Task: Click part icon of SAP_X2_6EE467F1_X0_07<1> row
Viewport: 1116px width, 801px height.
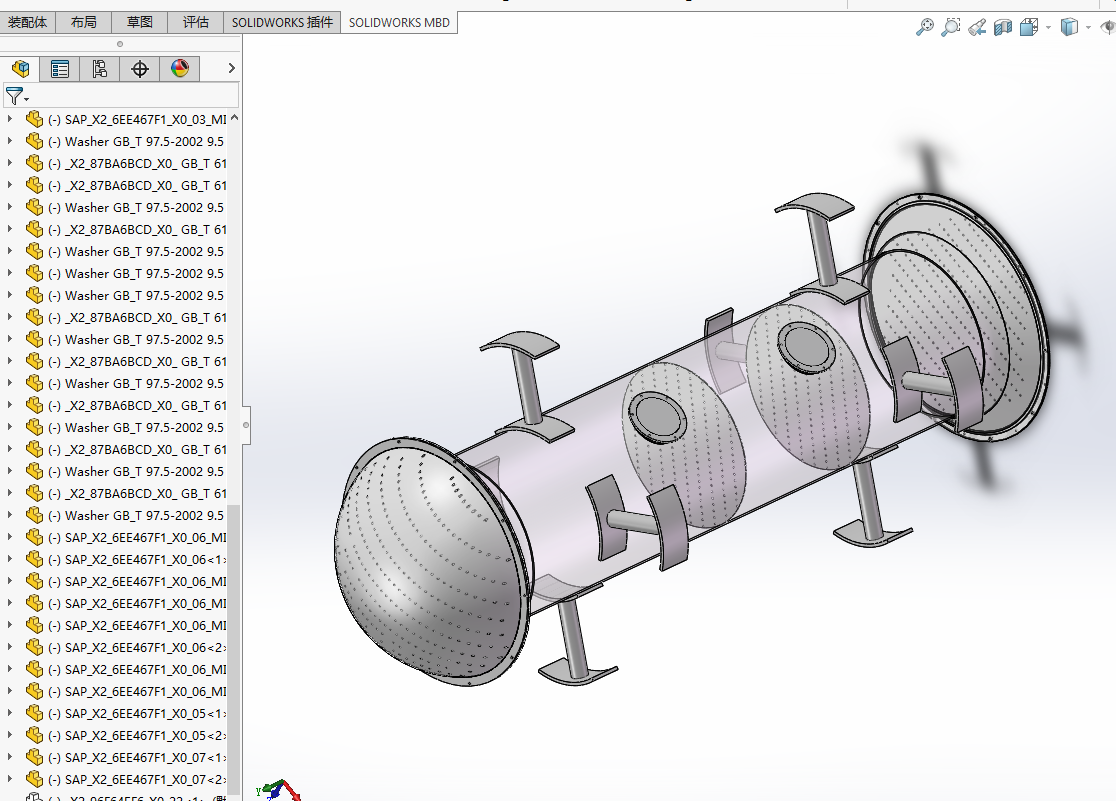Action: [x=34, y=757]
